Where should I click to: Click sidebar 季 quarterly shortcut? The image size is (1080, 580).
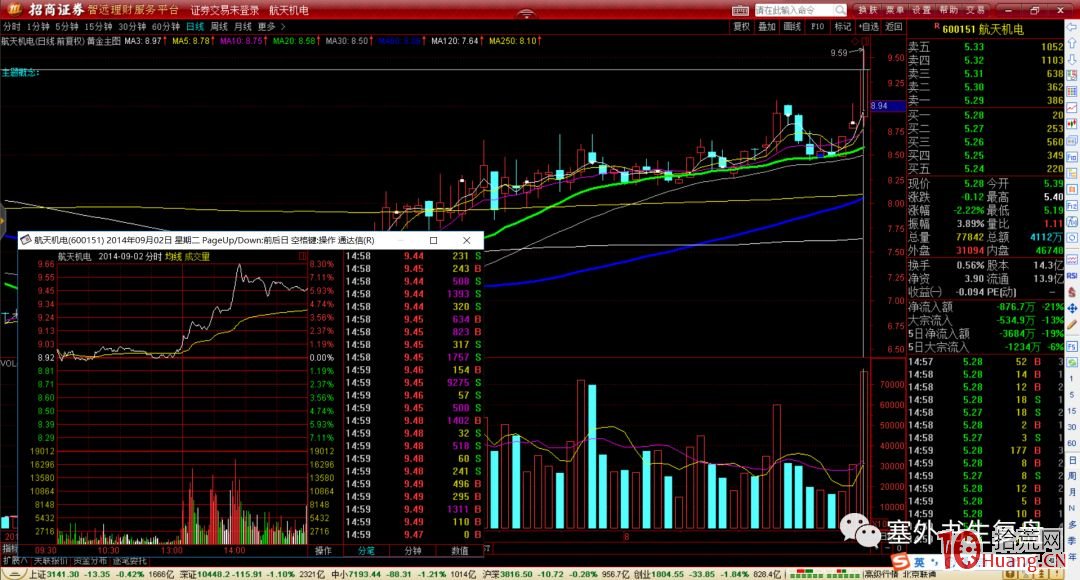1072,540
